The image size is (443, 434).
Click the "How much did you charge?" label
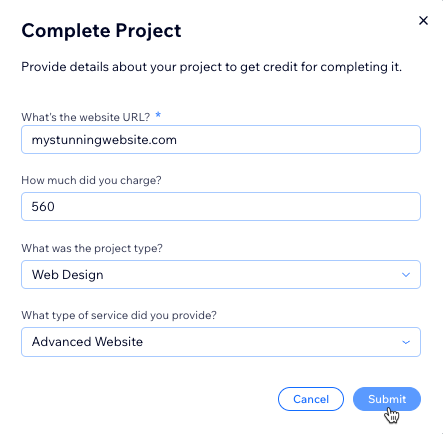(x=91, y=180)
